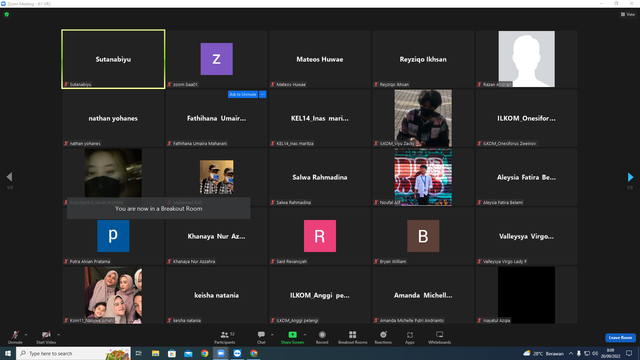Select Khanaya Nur Azzahra tile
The width and height of the screenshot is (640, 360).
click(x=217, y=236)
